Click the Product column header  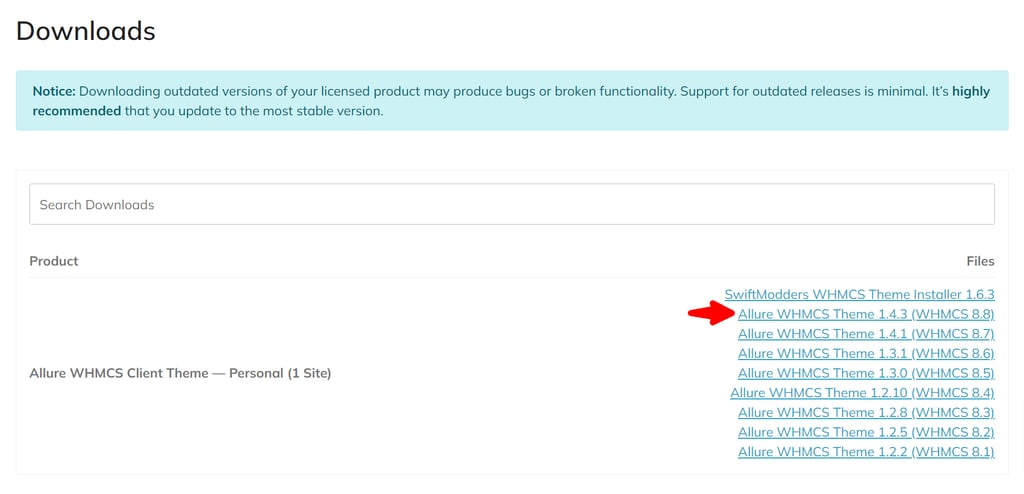pos(54,261)
